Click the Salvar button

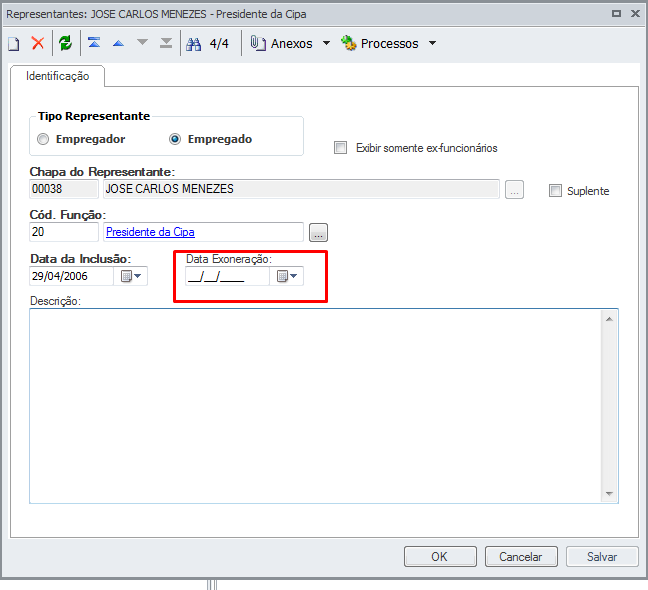[602, 557]
